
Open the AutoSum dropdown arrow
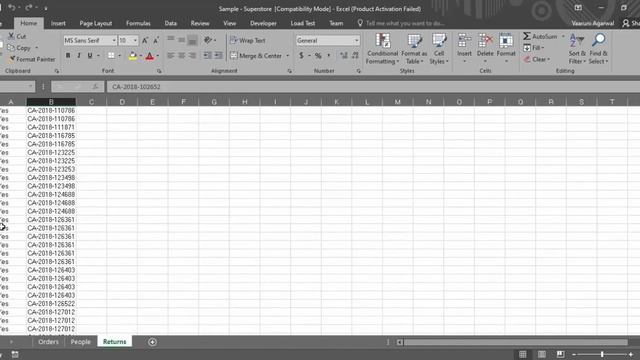pyautogui.click(x=563, y=36)
